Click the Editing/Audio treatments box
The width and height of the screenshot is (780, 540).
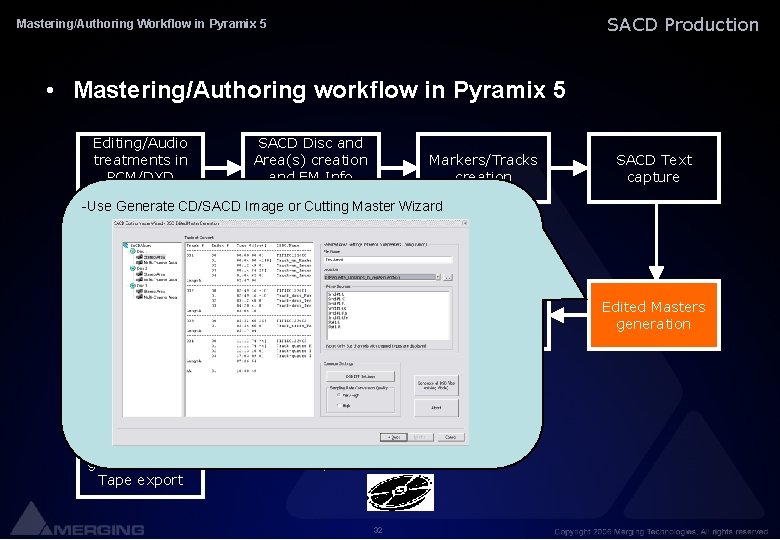140,156
